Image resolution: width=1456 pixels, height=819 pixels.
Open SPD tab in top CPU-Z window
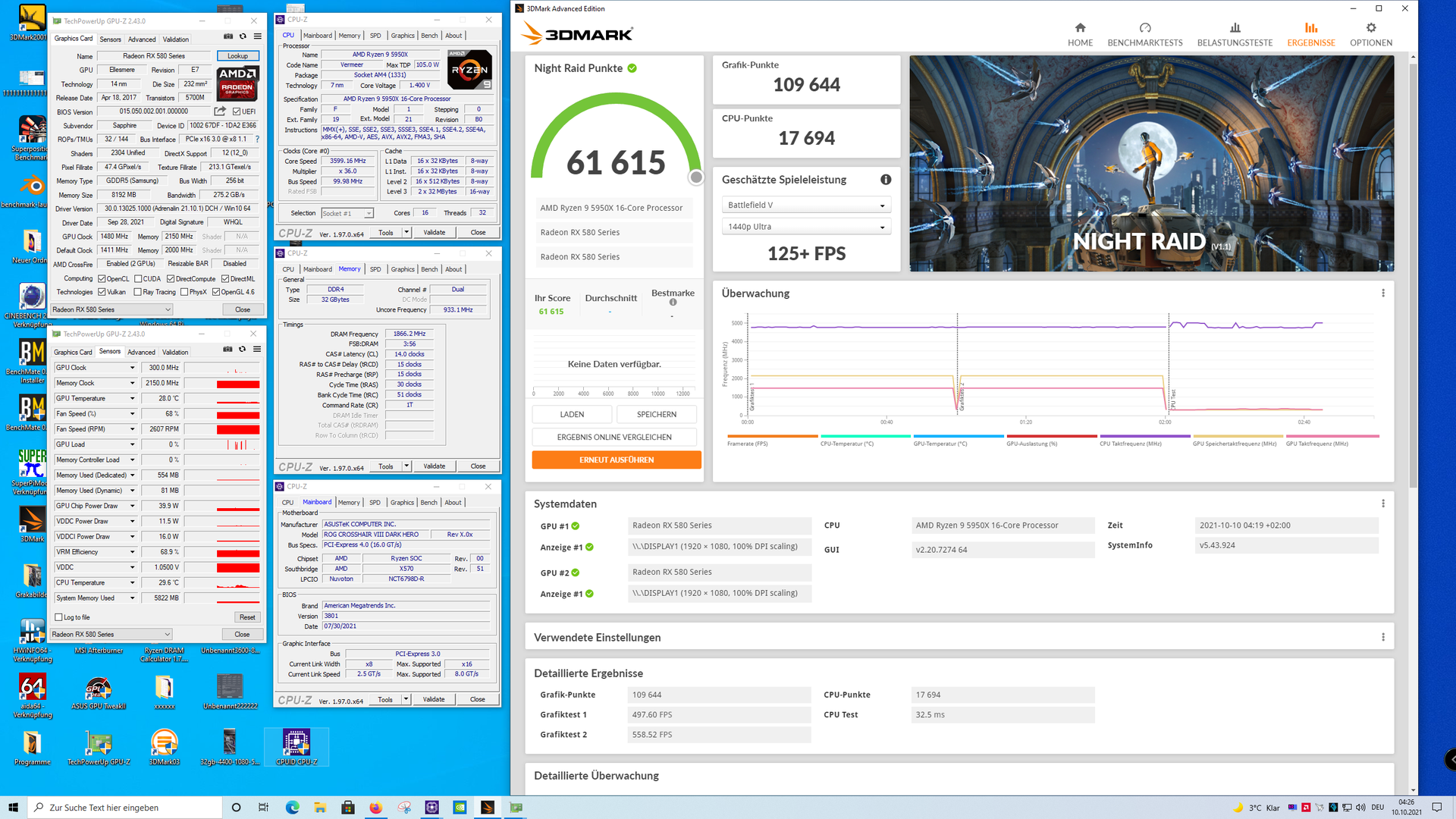[x=375, y=36]
